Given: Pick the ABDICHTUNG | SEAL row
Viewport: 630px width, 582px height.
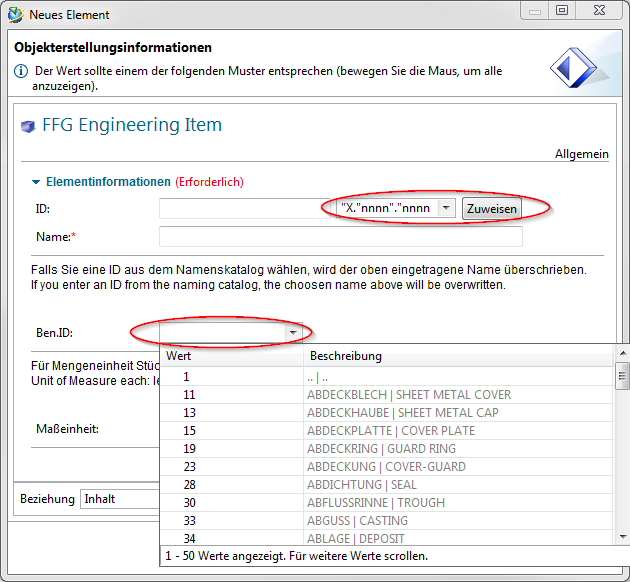Looking at the screenshot, I should point(361,485).
